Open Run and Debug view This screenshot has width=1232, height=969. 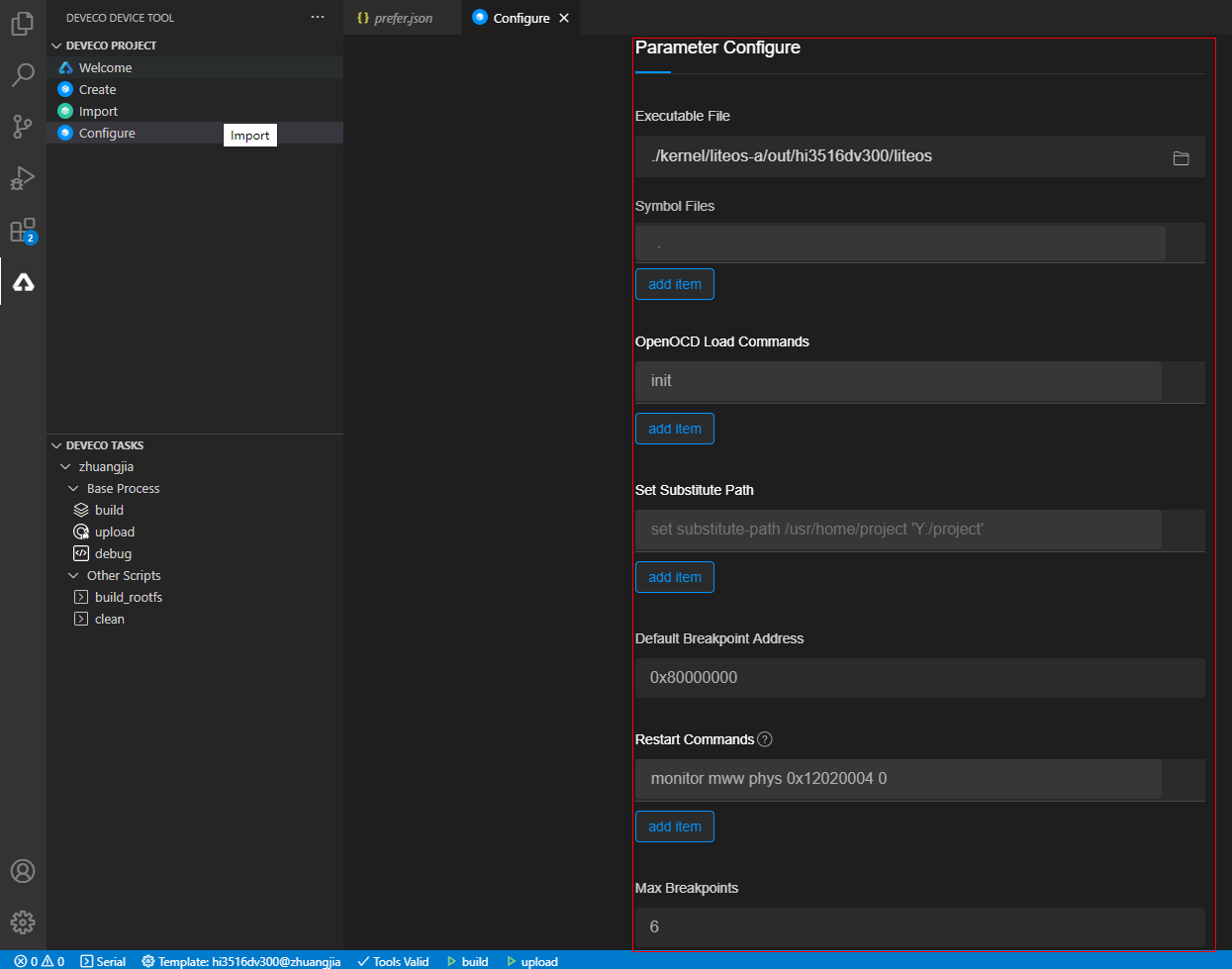coord(23,178)
